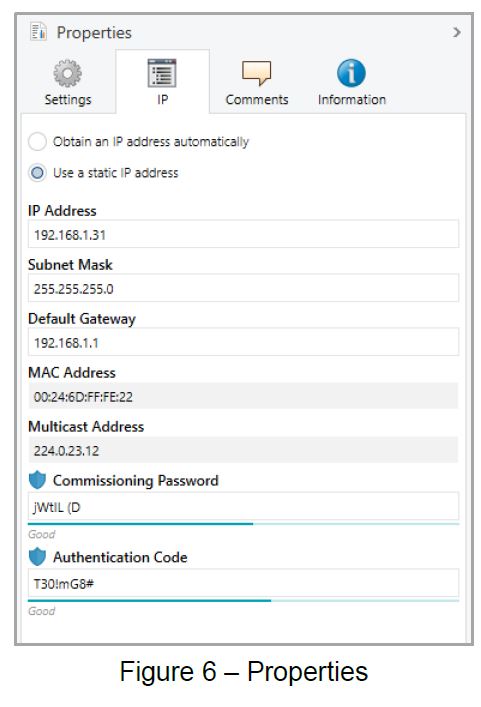This screenshot has width=481, height=707.
Task: Select Use a static IP address
Action: click(x=37, y=173)
